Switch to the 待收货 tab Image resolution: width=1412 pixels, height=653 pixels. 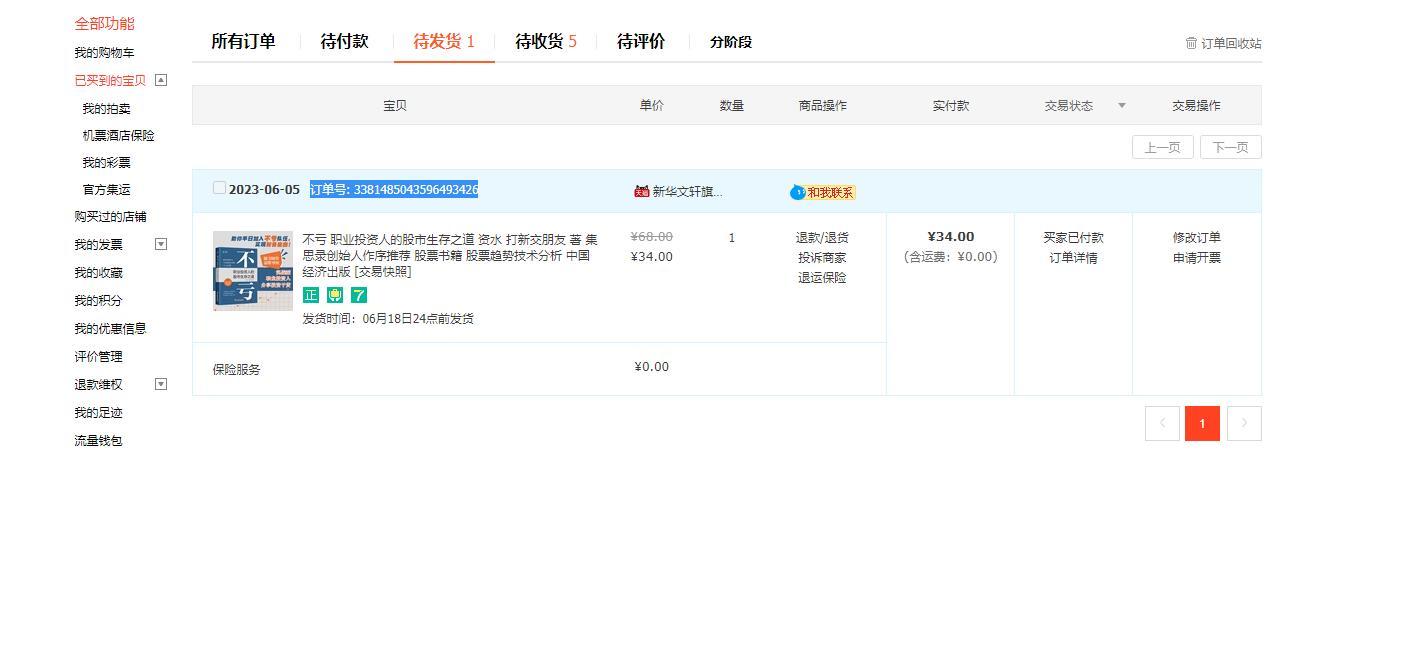point(545,41)
